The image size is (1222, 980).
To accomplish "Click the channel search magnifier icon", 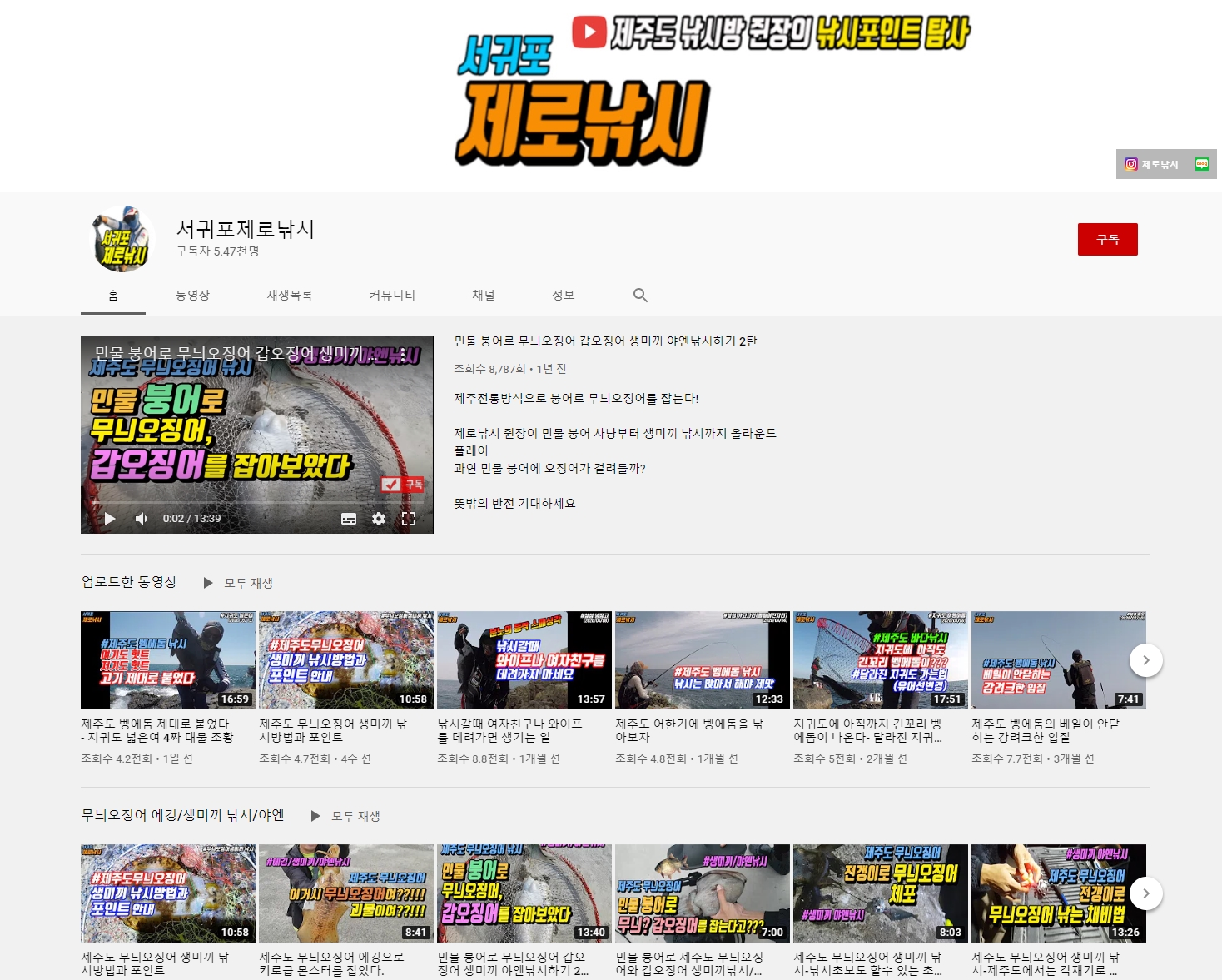I will coord(639,295).
